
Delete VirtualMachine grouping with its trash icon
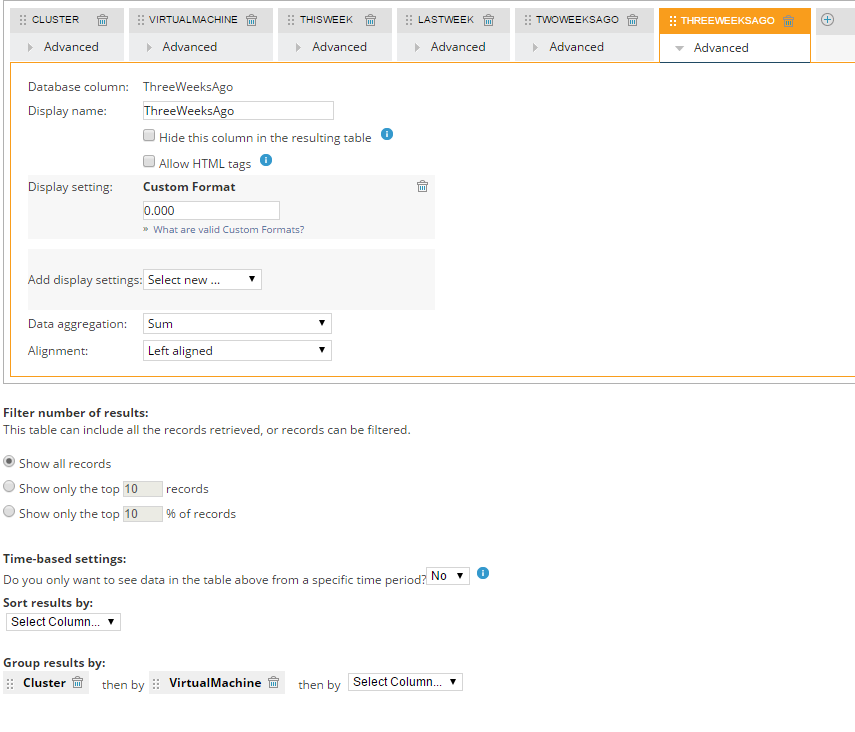(x=273, y=682)
